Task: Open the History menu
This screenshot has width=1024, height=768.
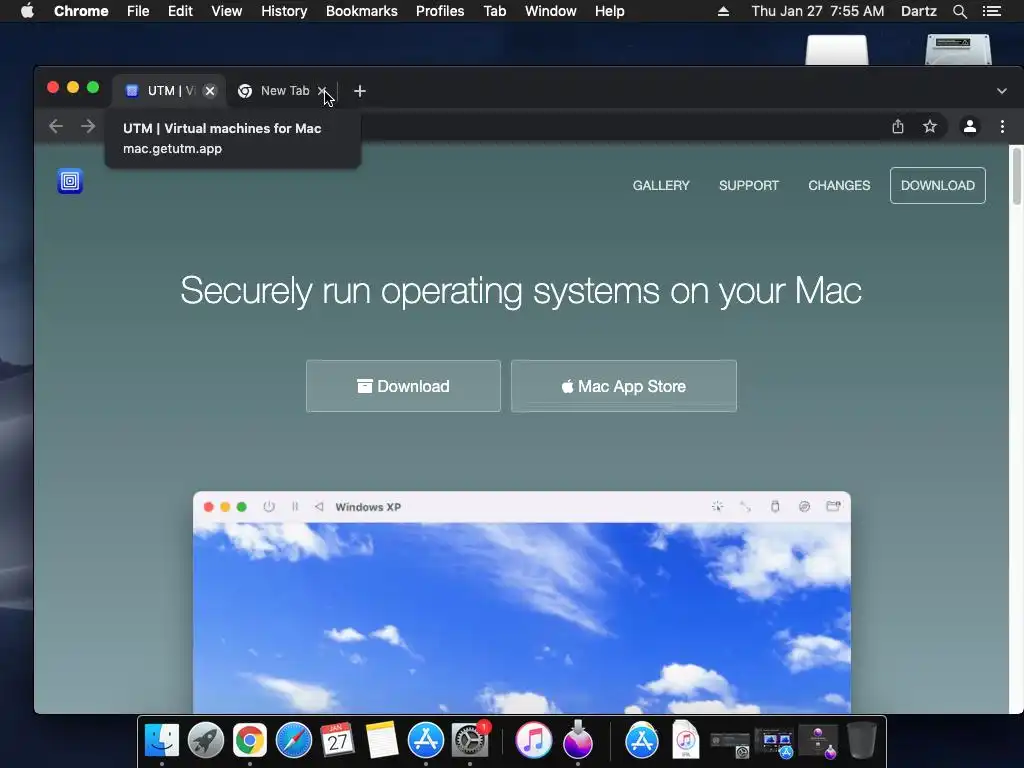Action: point(284,11)
